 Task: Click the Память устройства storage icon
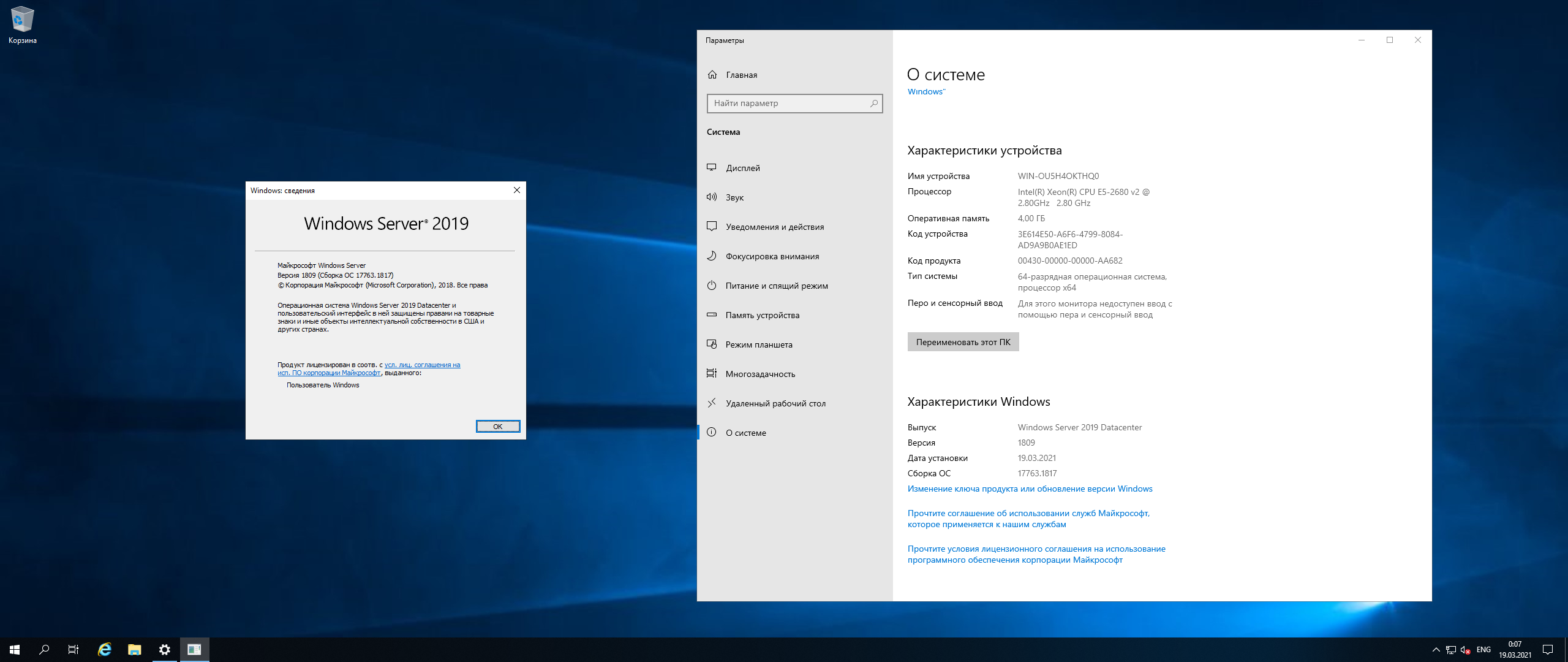(x=712, y=314)
